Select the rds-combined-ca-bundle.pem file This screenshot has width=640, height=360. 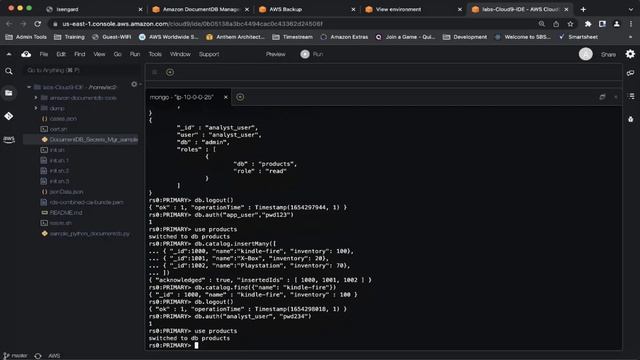click(86, 202)
